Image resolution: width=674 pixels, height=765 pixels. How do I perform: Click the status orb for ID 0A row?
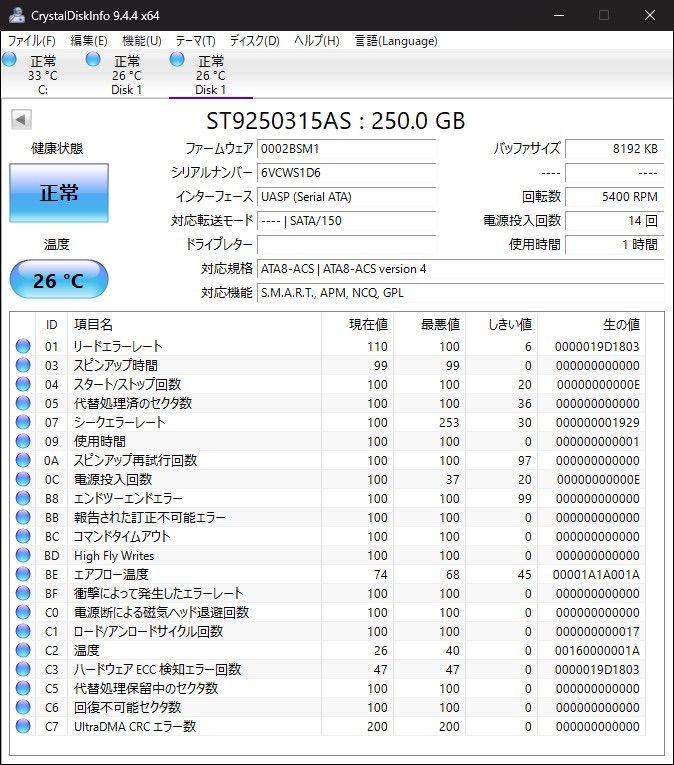tap(23, 460)
